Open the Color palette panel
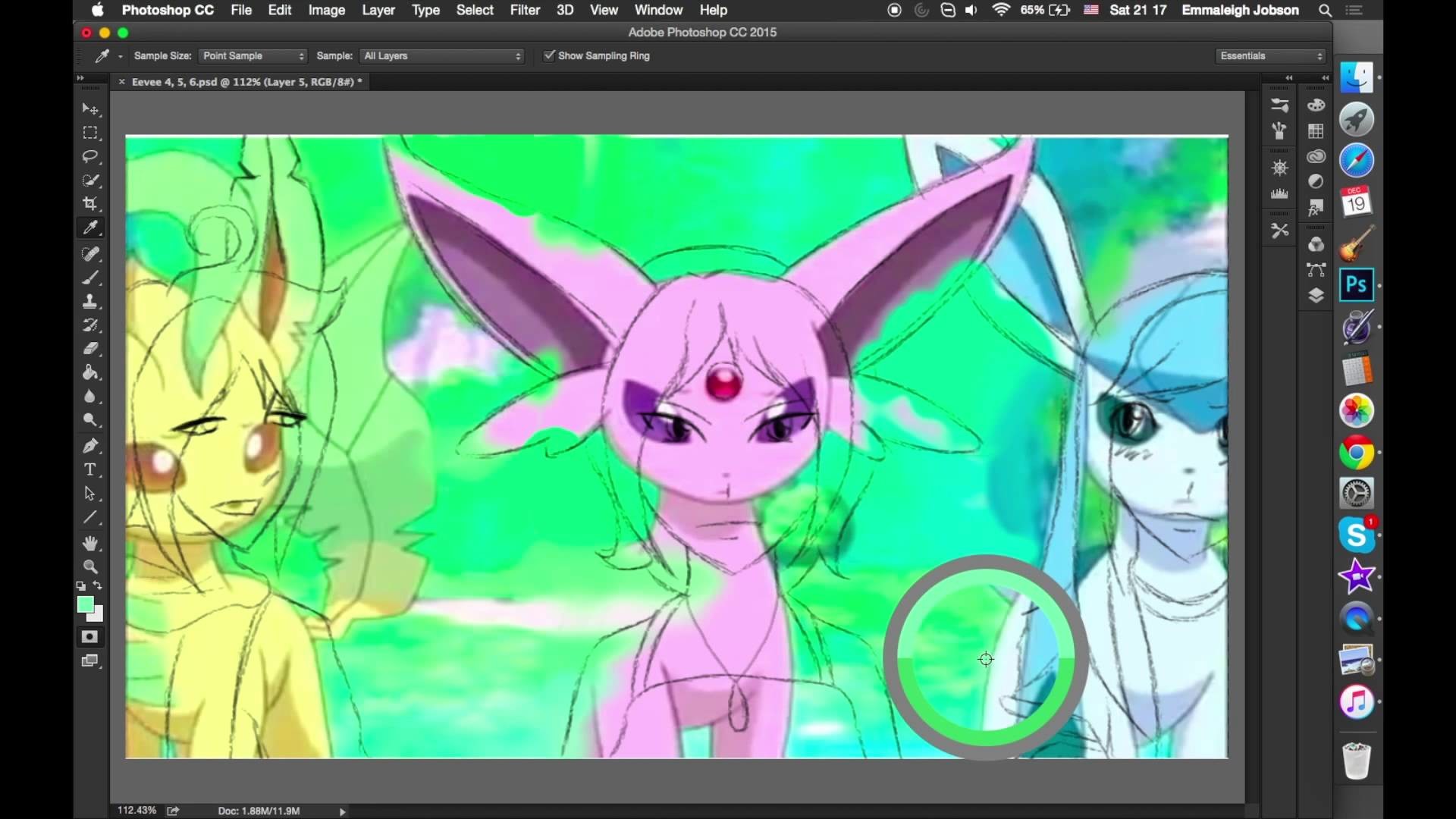Screen dimensions: 1456x819 (1316, 105)
